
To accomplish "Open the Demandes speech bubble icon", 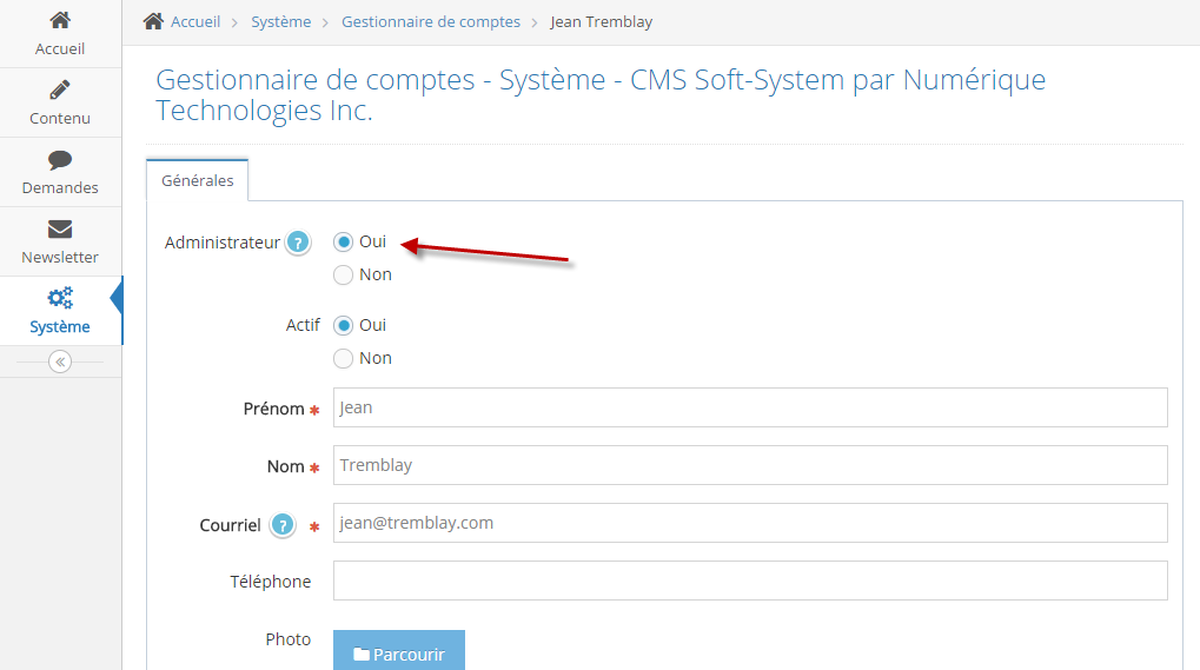I will (60, 160).
